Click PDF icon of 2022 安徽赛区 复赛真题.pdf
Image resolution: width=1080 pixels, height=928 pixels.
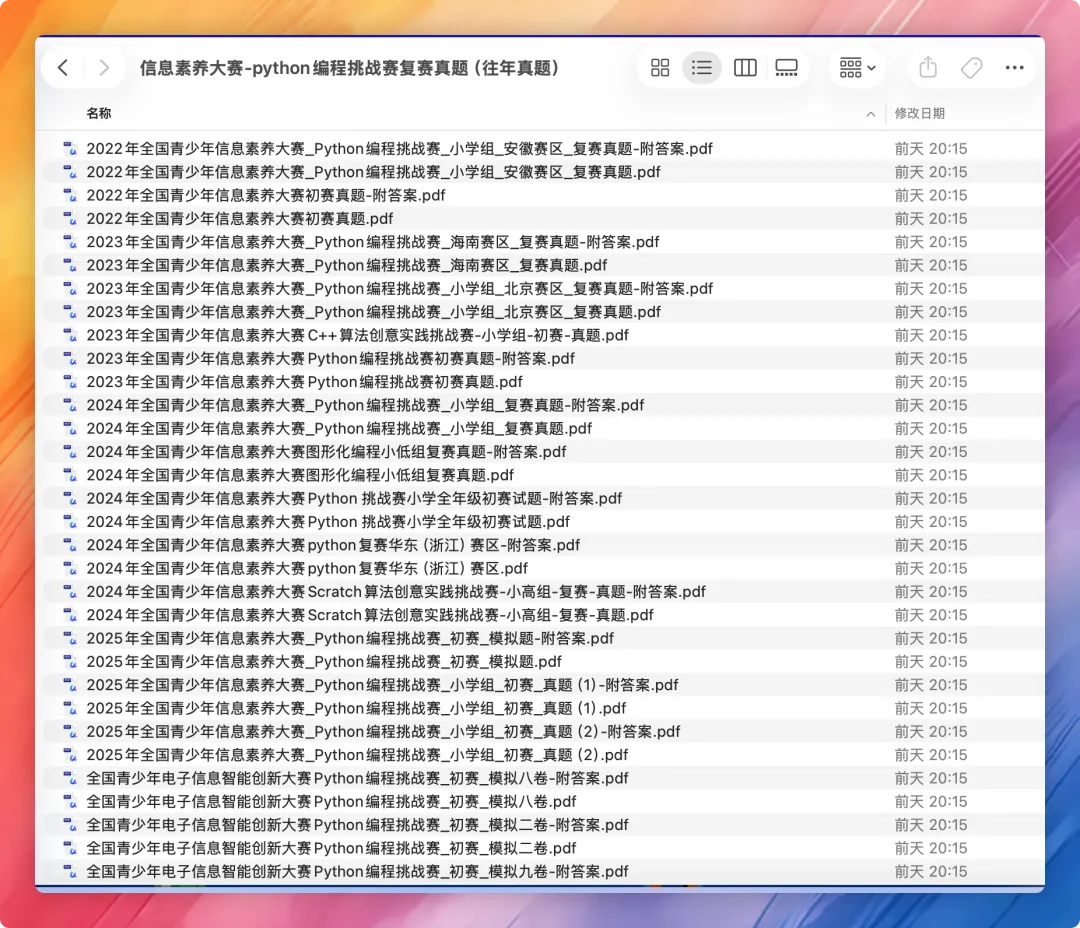tap(70, 172)
